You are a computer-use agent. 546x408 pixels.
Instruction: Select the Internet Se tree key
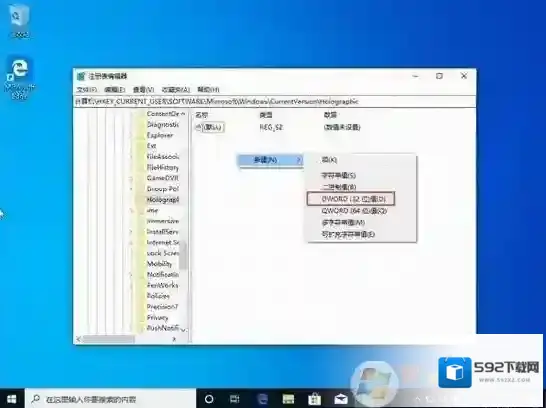coord(163,242)
